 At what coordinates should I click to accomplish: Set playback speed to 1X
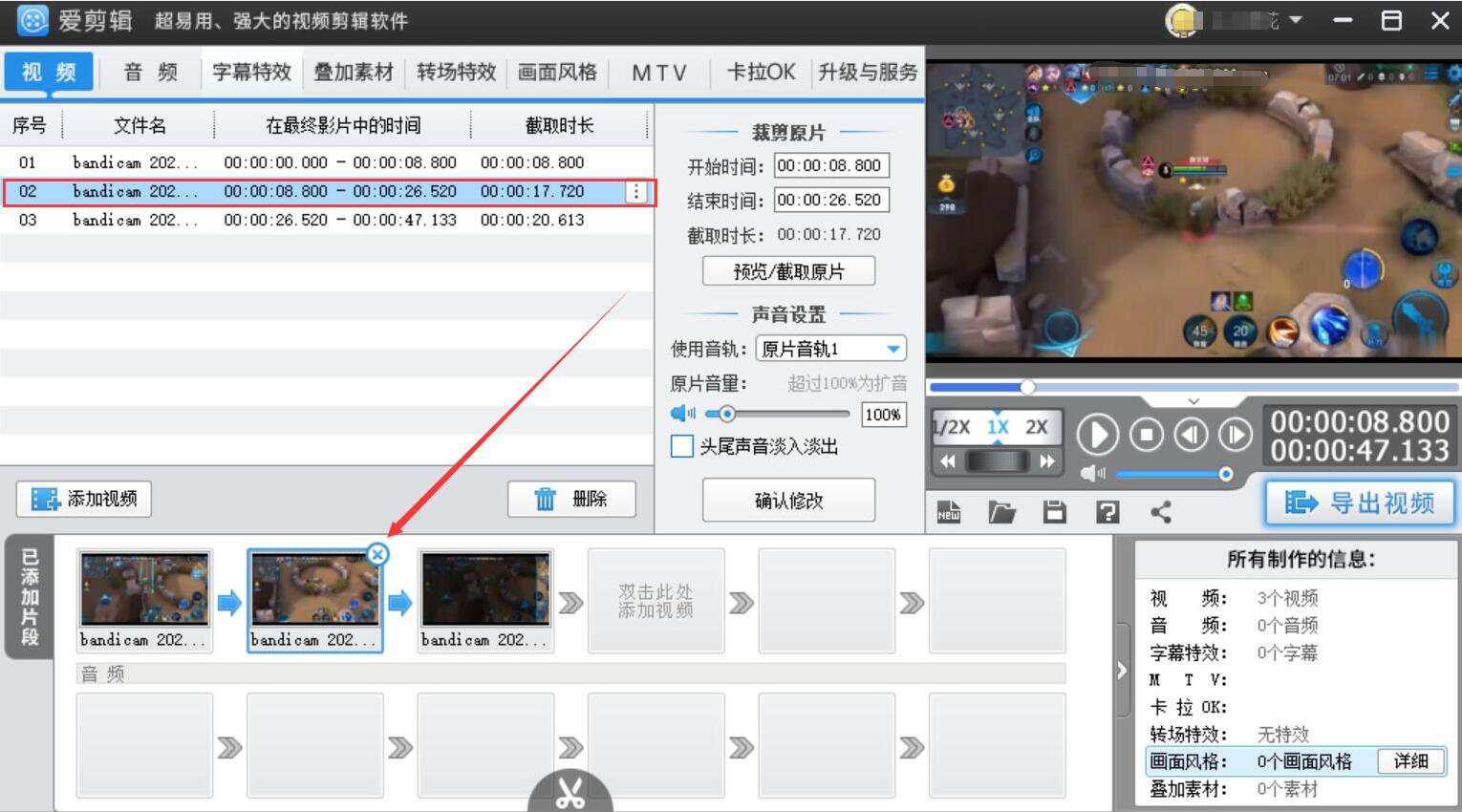[x=998, y=427]
